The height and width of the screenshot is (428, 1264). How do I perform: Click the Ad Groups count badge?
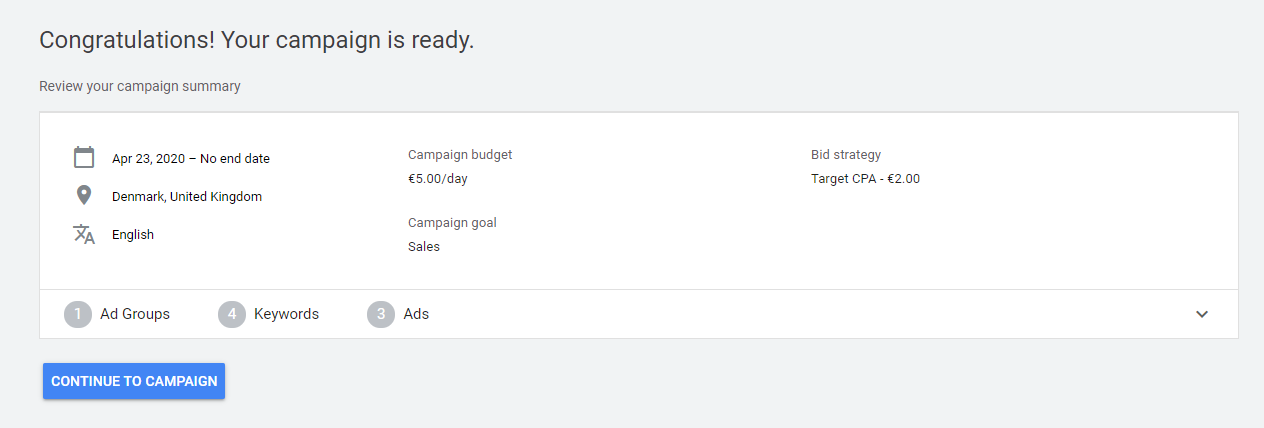click(78, 314)
